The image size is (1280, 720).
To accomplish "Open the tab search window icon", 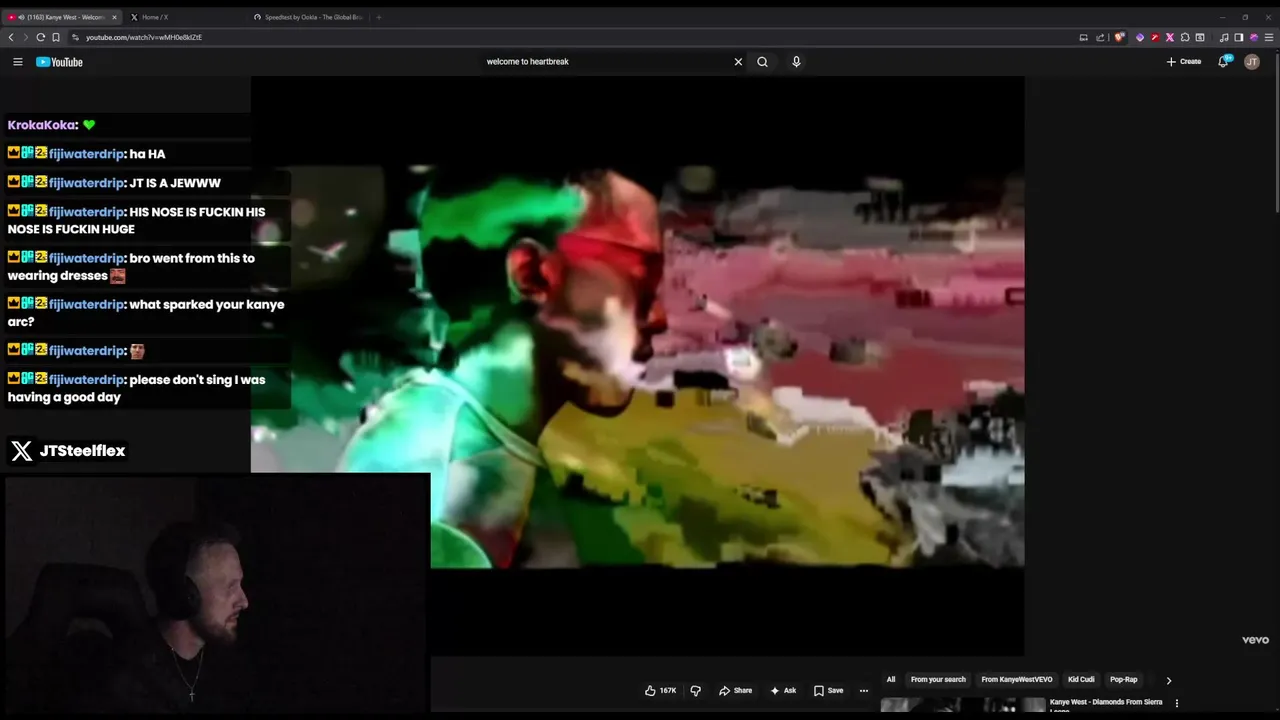I will pyautogui.click(x=1200, y=37).
